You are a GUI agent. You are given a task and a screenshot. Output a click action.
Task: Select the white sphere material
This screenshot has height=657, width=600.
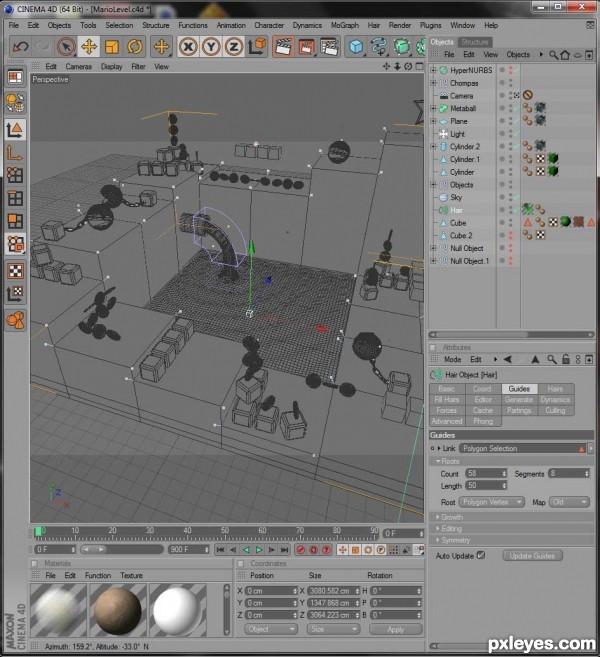tap(178, 610)
